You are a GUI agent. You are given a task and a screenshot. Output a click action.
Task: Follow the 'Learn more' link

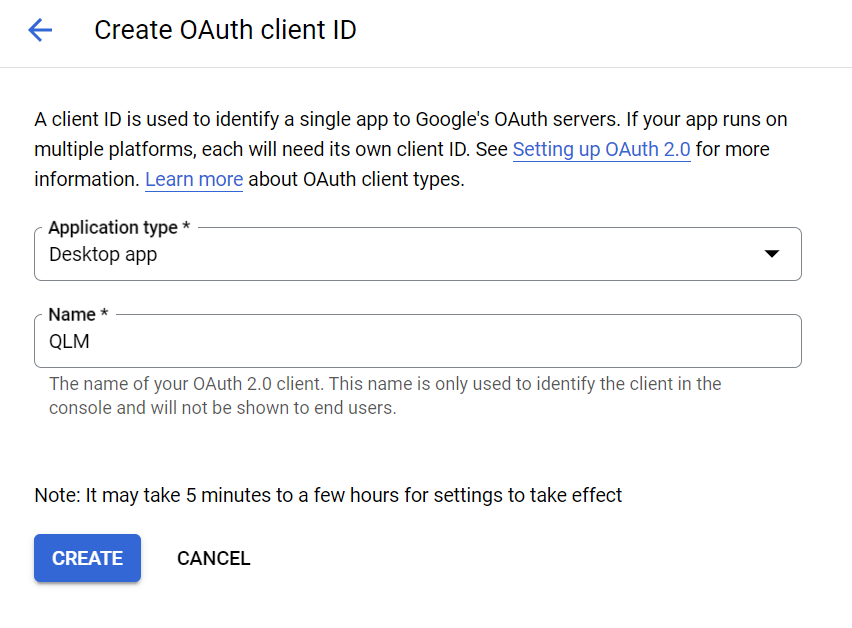[x=194, y=179]
